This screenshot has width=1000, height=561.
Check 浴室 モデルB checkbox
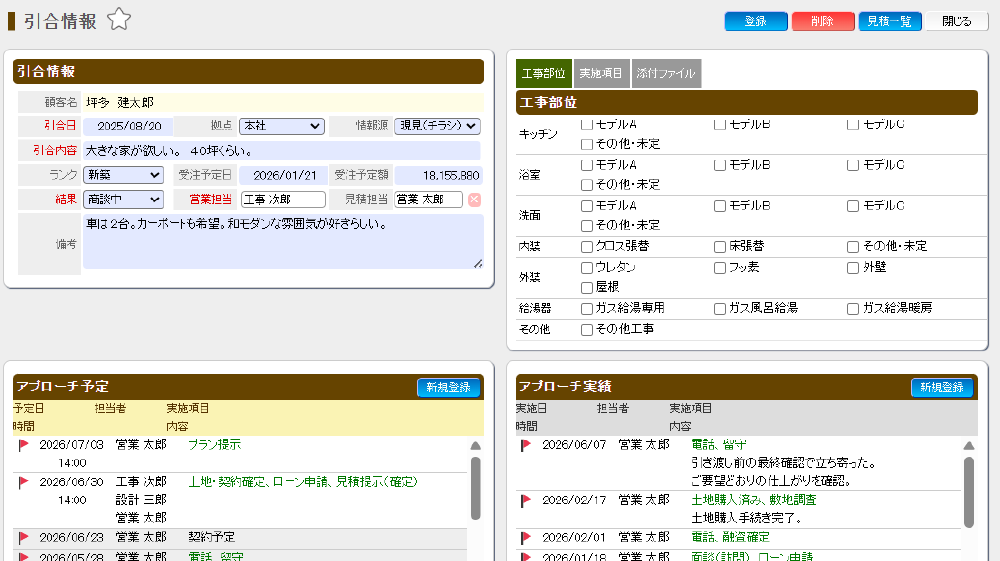pyautogui.click(x=719, y=165)
